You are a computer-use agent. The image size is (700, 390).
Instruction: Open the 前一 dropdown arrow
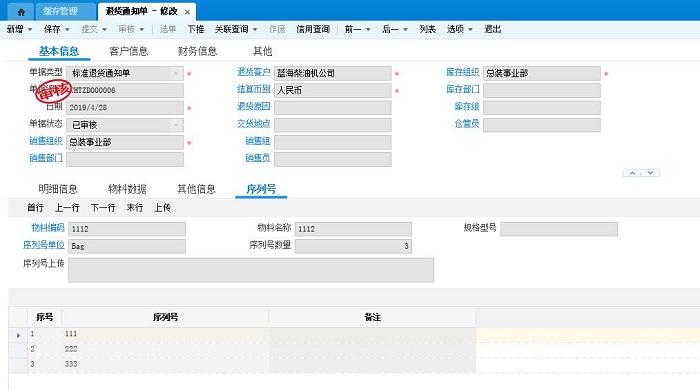368,29
